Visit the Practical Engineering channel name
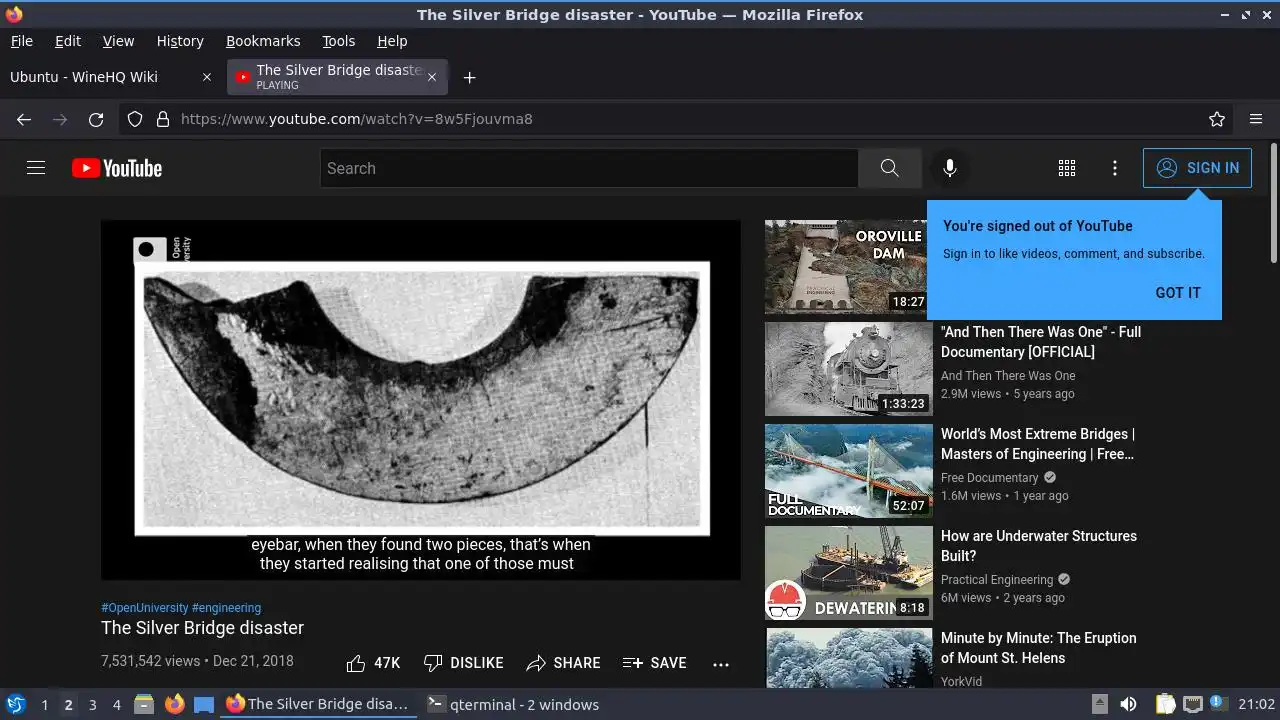 [x=997, y=580]
